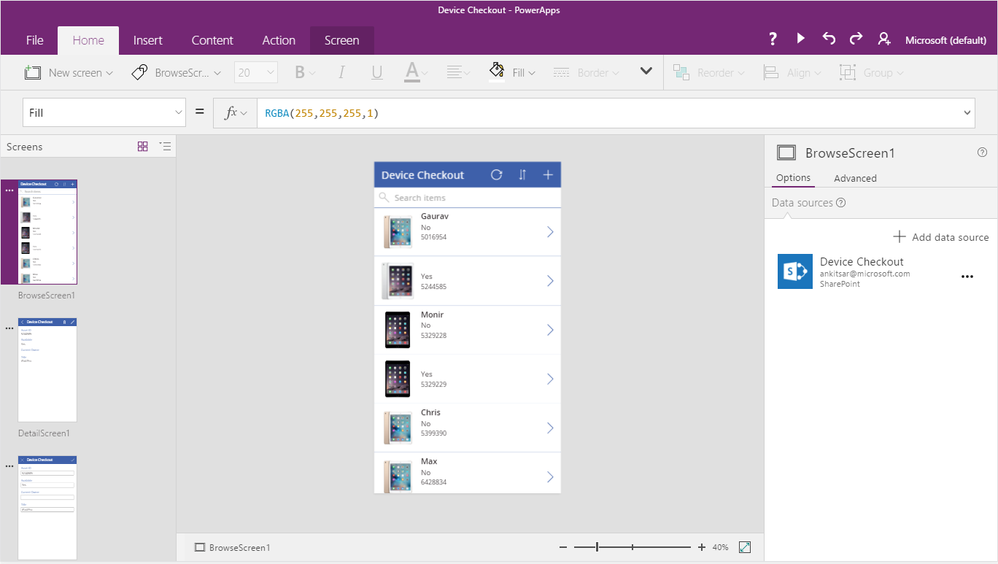Toggle italic text formatting
The height and width of the screenshot is (564, 998).
click(x=342, y=73)
